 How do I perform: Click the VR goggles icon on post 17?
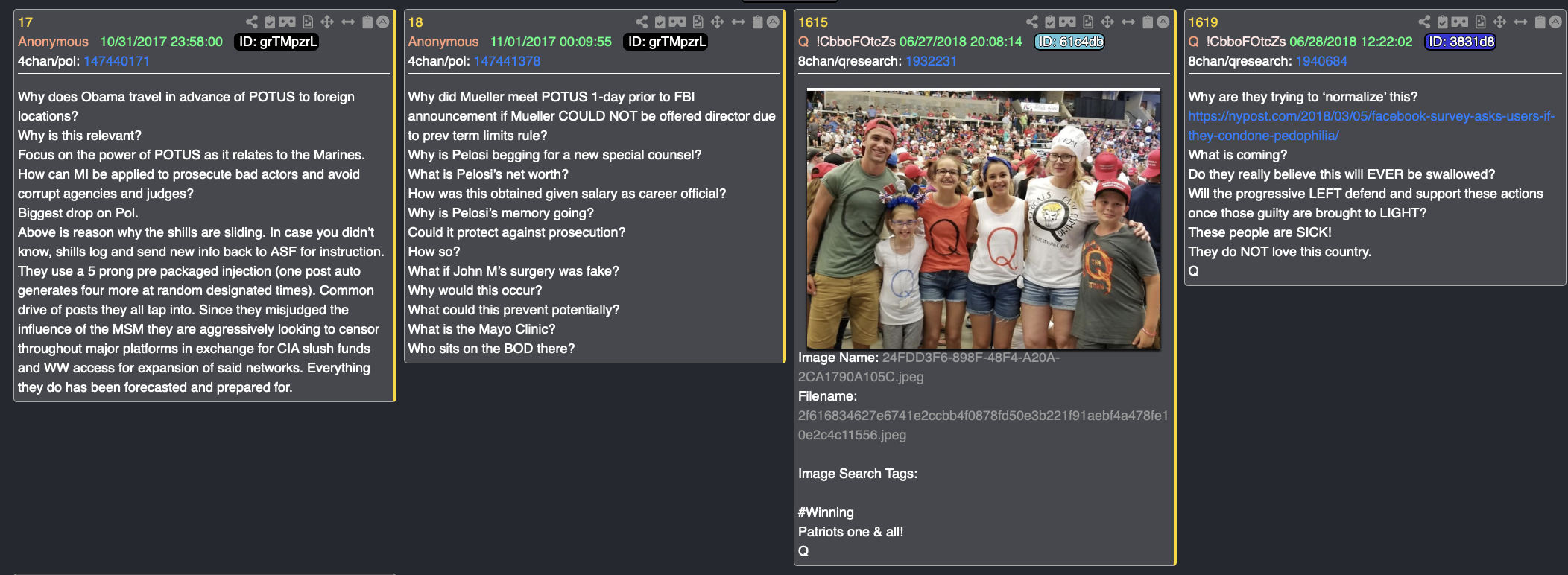[x=288, y=22]
